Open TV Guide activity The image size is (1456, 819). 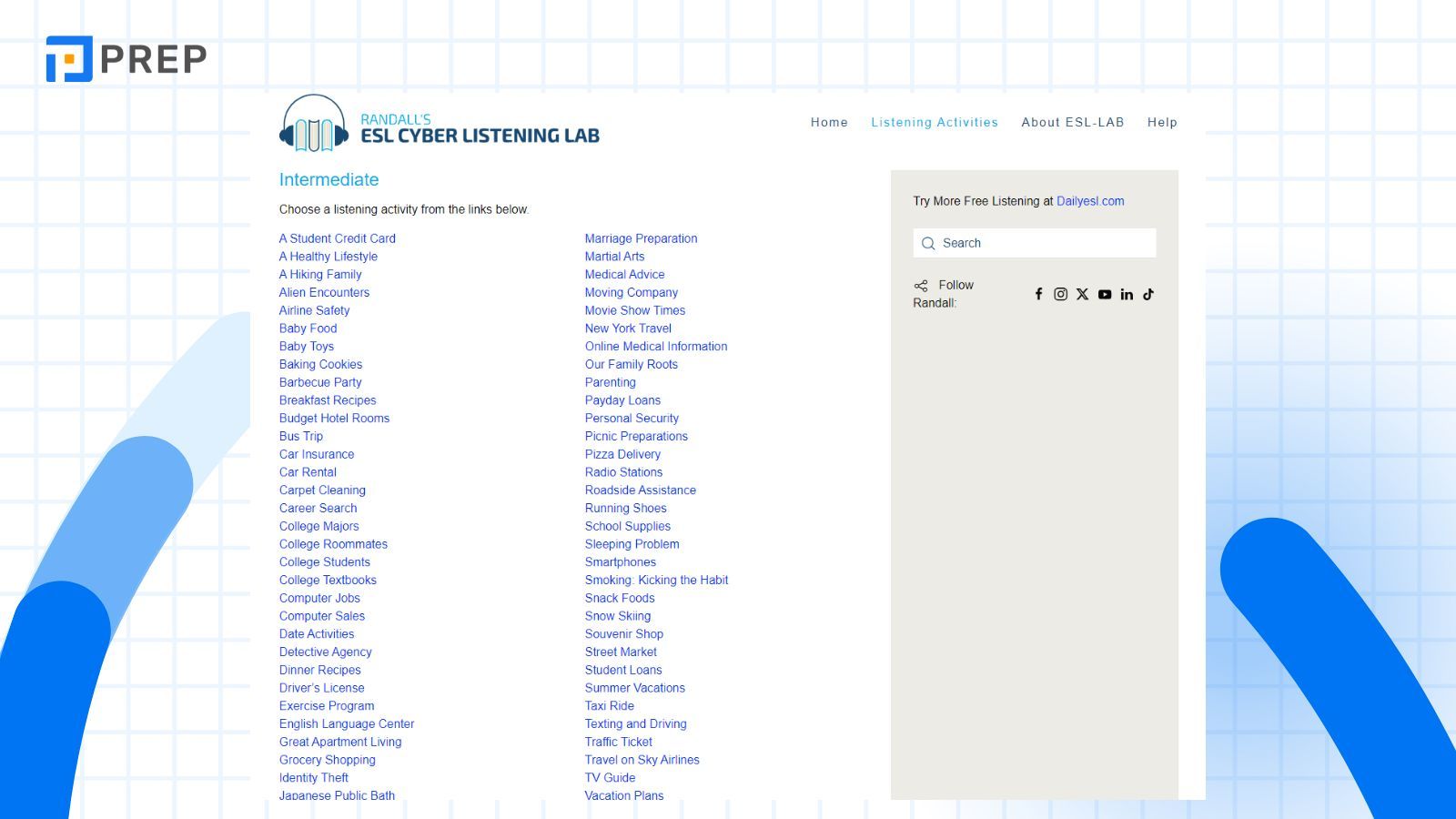point(610,778)
